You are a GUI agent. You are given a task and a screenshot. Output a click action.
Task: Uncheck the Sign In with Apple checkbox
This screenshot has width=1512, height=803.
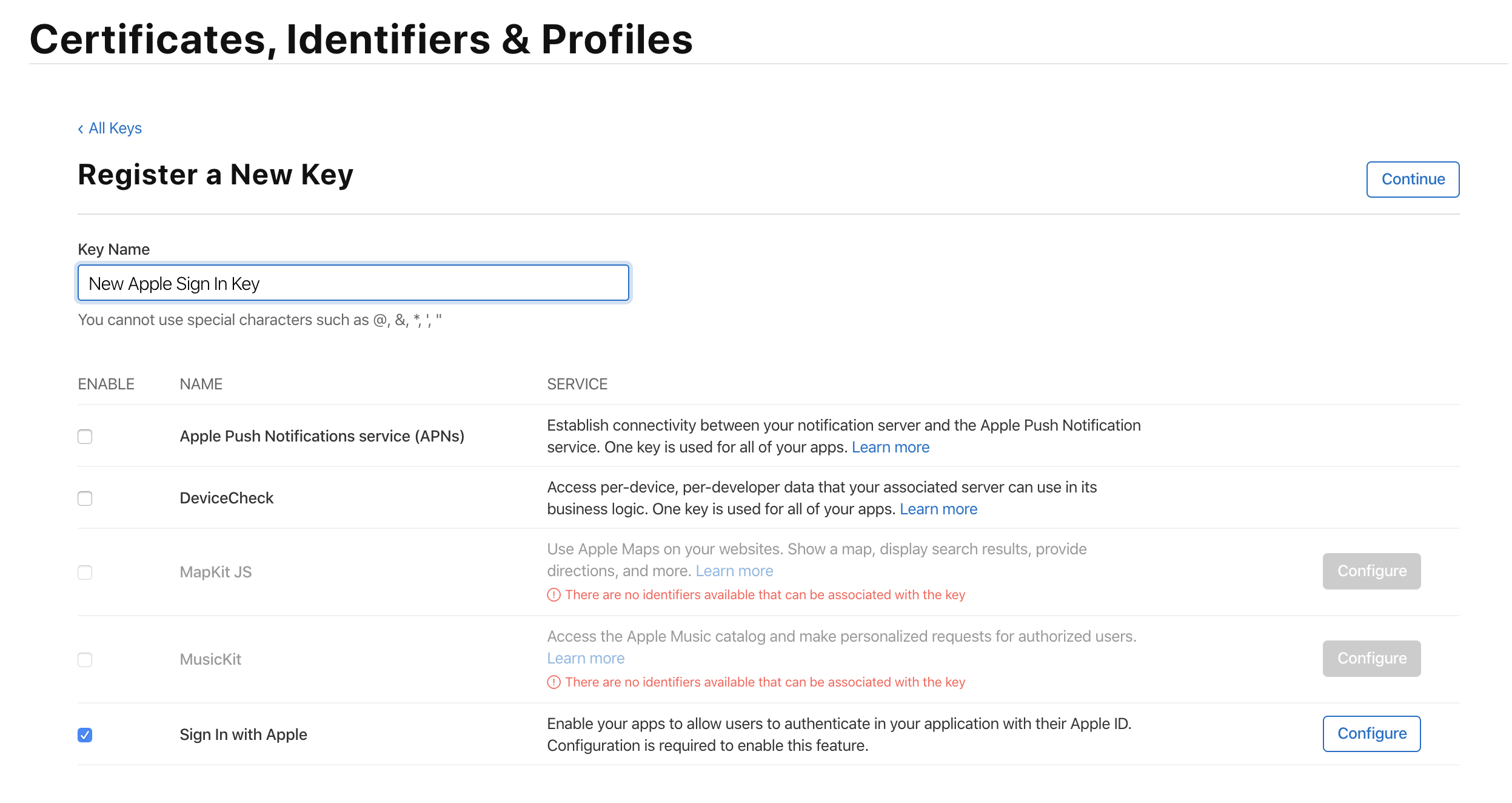[x=85, y=735]
